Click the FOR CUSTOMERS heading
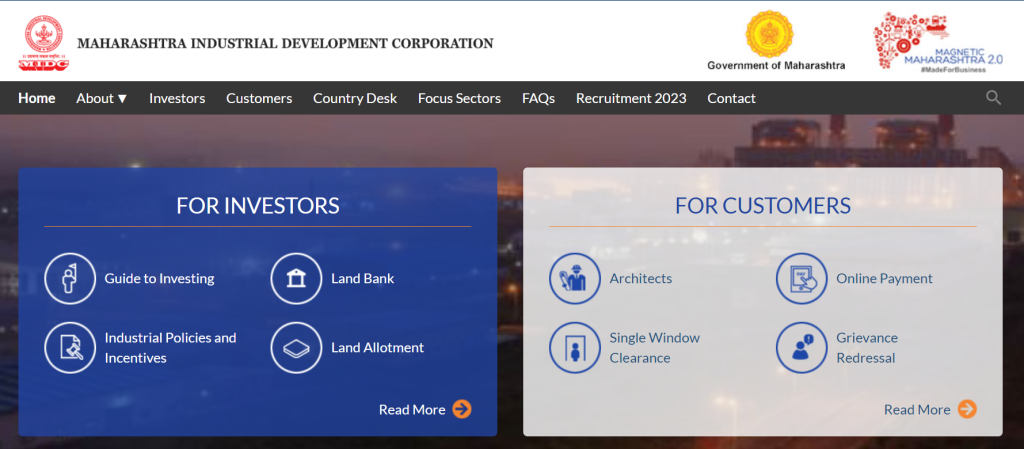Screen dimensions: 1024x449 [x=763, y=206]
